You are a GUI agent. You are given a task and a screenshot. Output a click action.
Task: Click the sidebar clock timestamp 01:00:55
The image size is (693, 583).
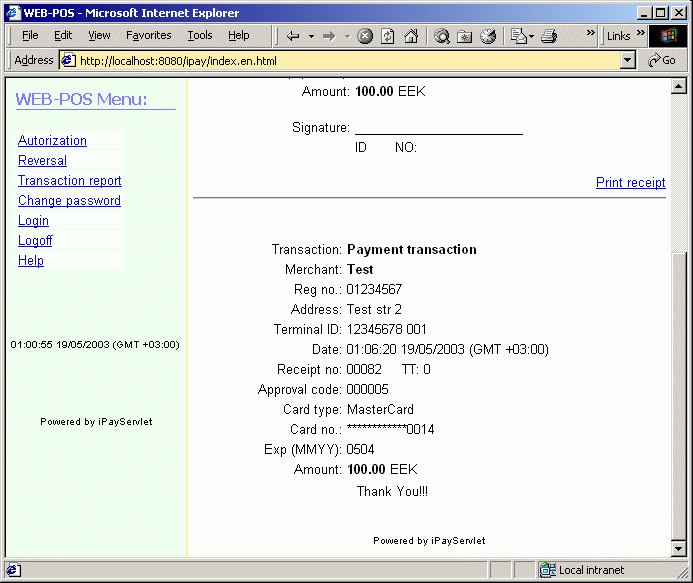click(x=95, y=345)
